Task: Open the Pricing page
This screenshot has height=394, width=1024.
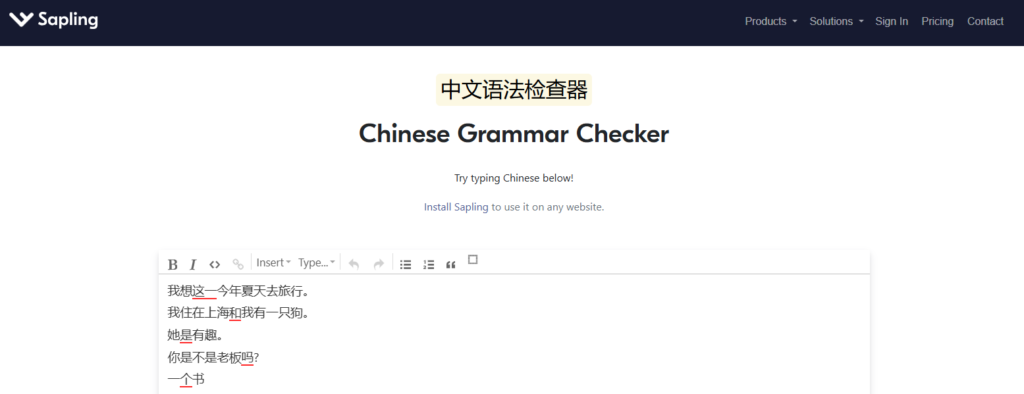Action: tap(937, 22)
